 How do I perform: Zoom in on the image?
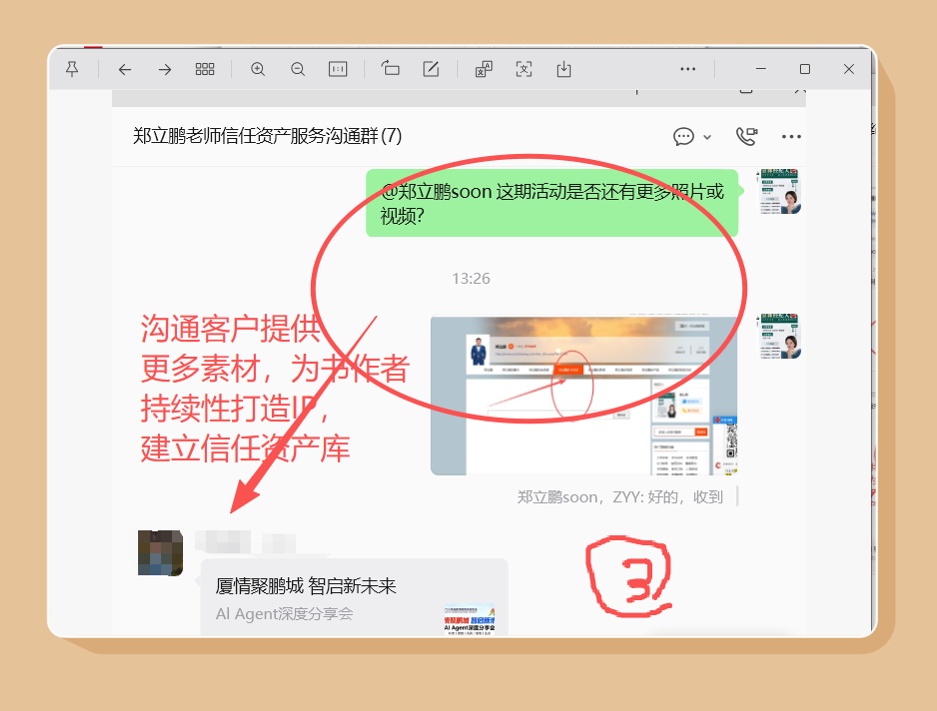(x=258, y=69)
